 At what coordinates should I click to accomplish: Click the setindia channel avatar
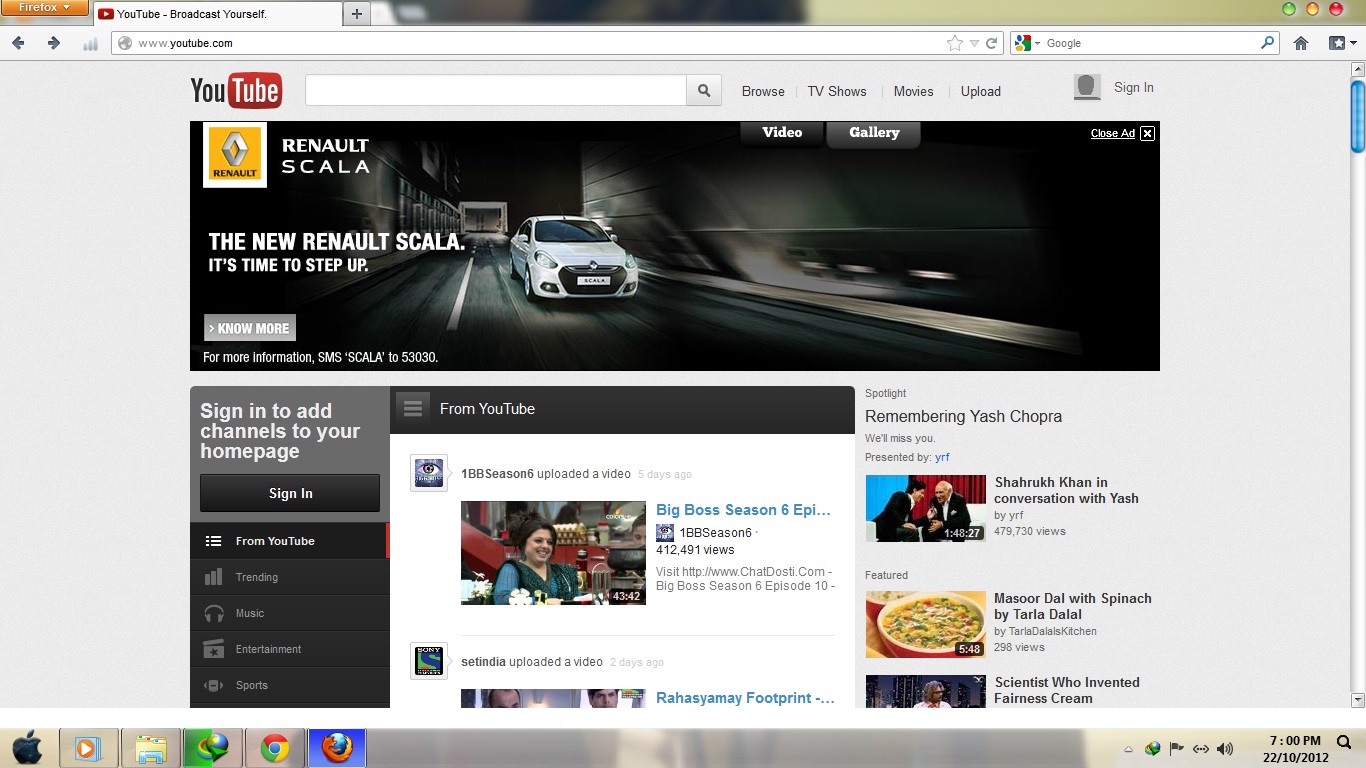click(x=429, y=661)
